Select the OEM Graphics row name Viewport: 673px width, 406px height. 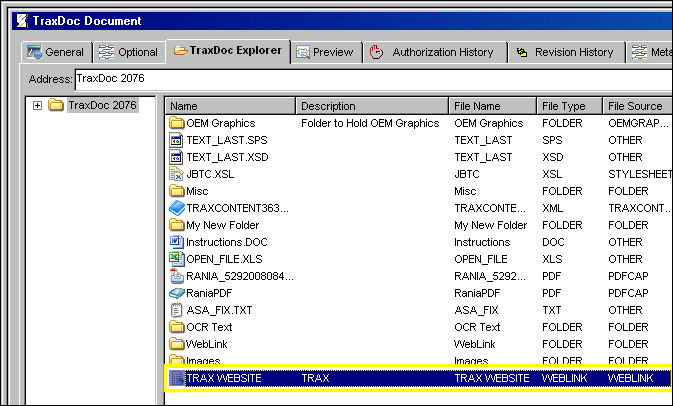point(221,123)
